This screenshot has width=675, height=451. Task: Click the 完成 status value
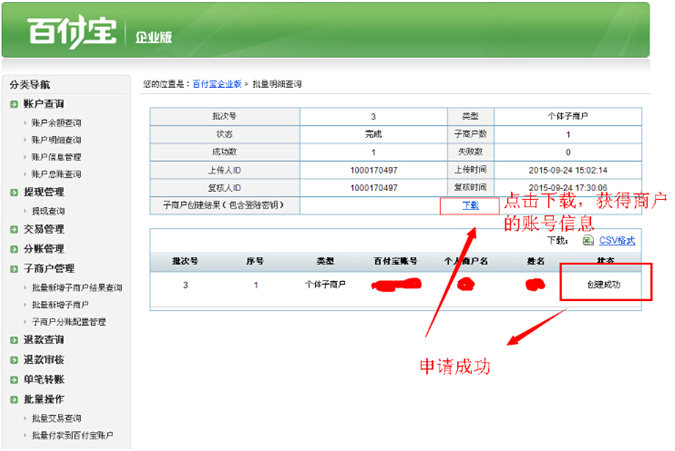point(373,134)
